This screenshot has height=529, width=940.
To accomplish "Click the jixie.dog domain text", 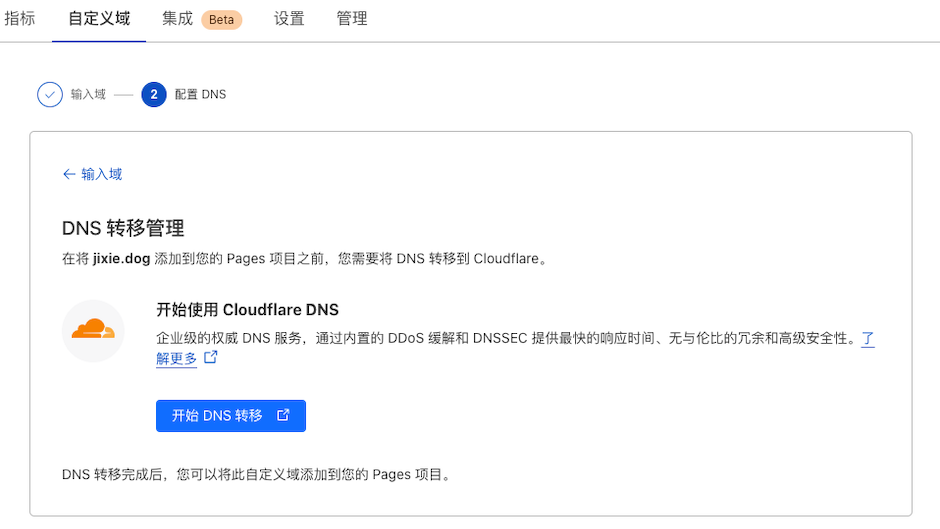I will pyautogui.click(x=121, y=259).
